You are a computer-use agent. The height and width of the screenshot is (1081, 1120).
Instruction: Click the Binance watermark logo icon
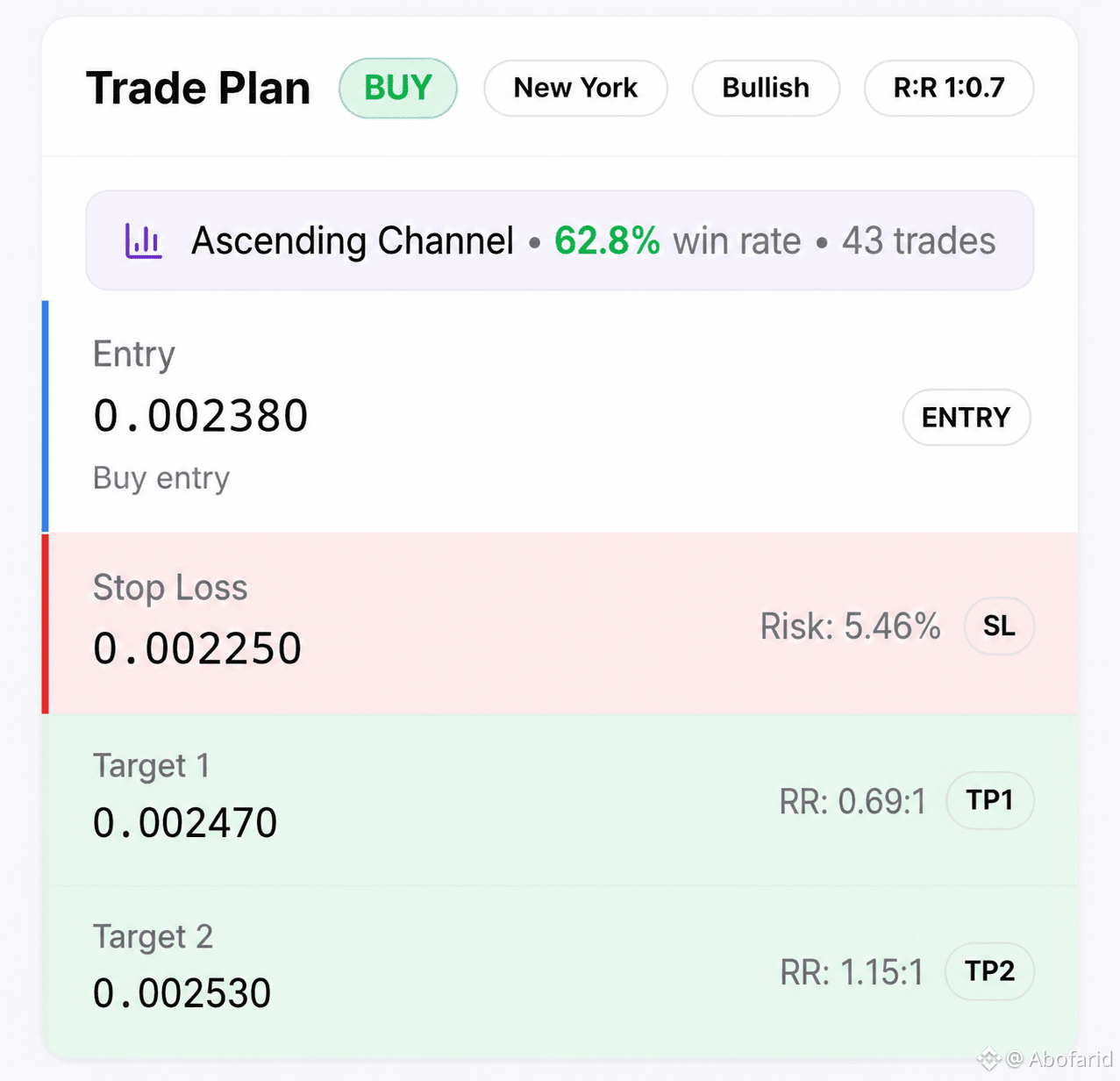tap(989, 1059)
